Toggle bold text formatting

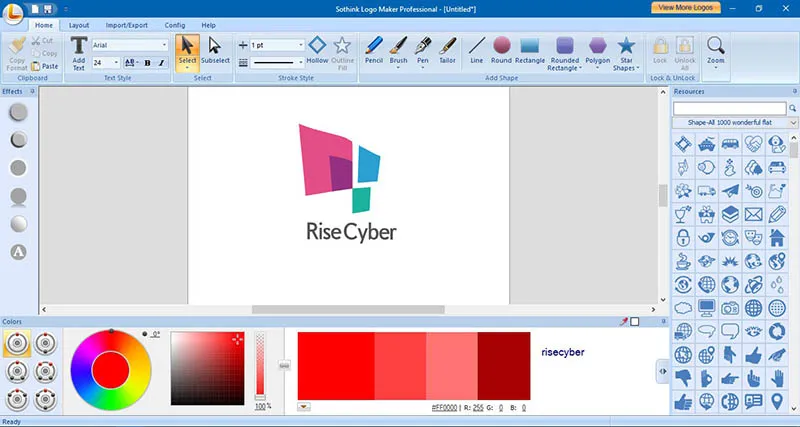tap(147, 63)
